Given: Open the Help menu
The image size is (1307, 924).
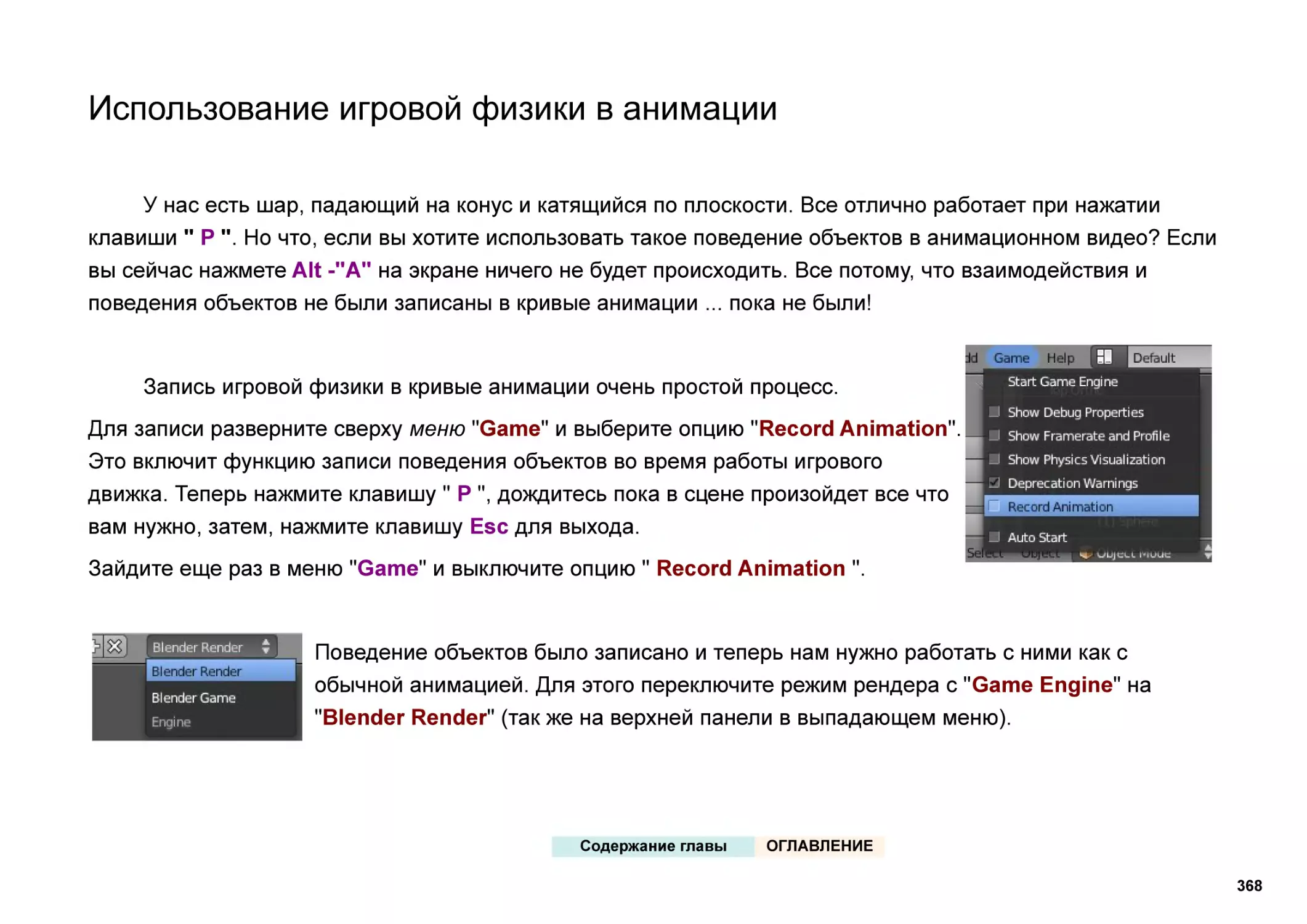Looking at the screenshot, I should (x=1060, y=358).
